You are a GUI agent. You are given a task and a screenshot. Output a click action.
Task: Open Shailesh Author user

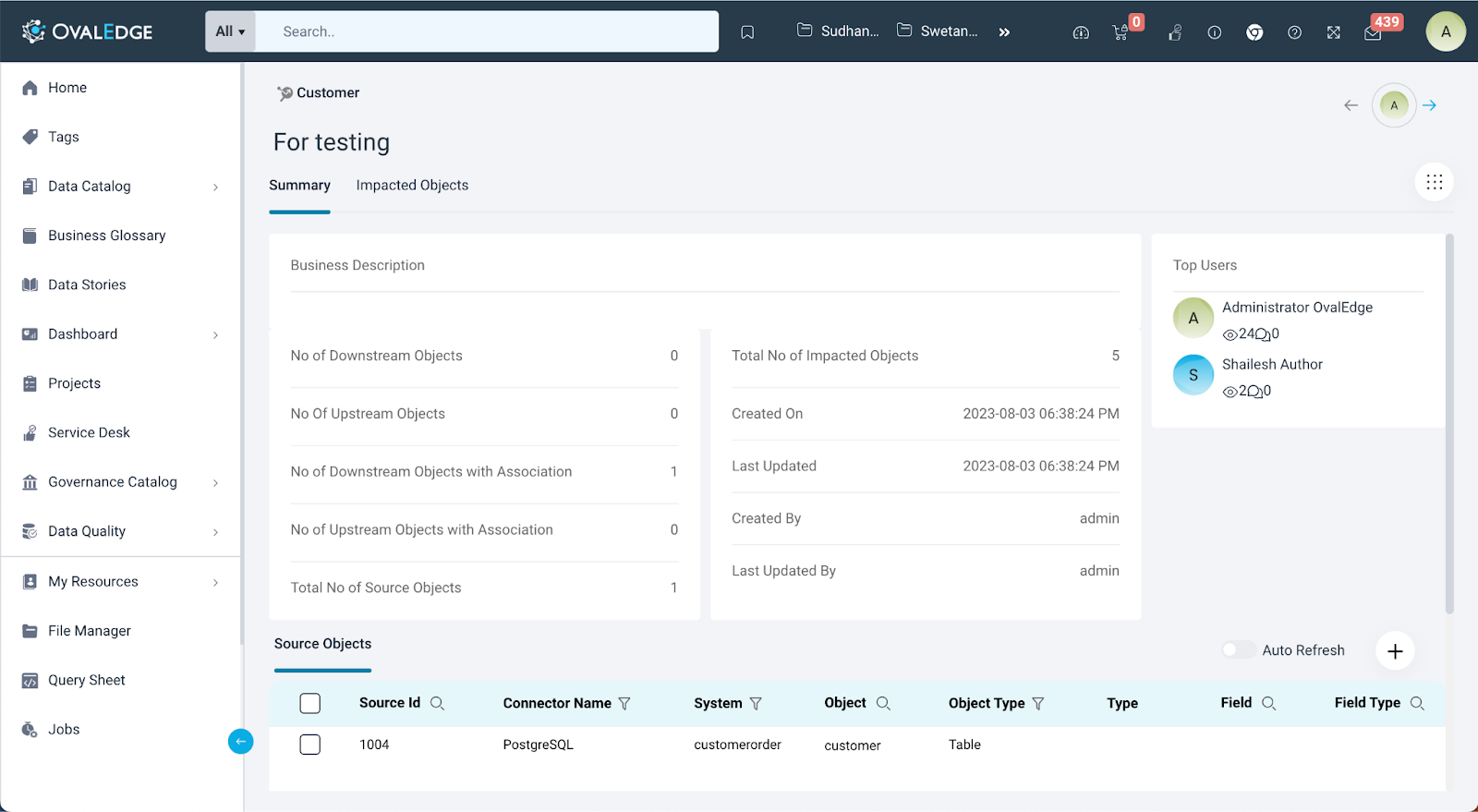point(1272,365)
